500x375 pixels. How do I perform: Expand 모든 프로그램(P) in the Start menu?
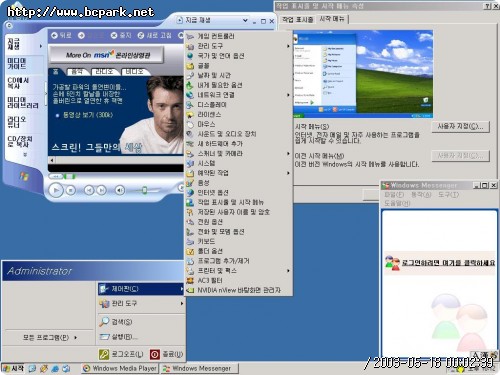pyautogui.click(x=49, y=337)
